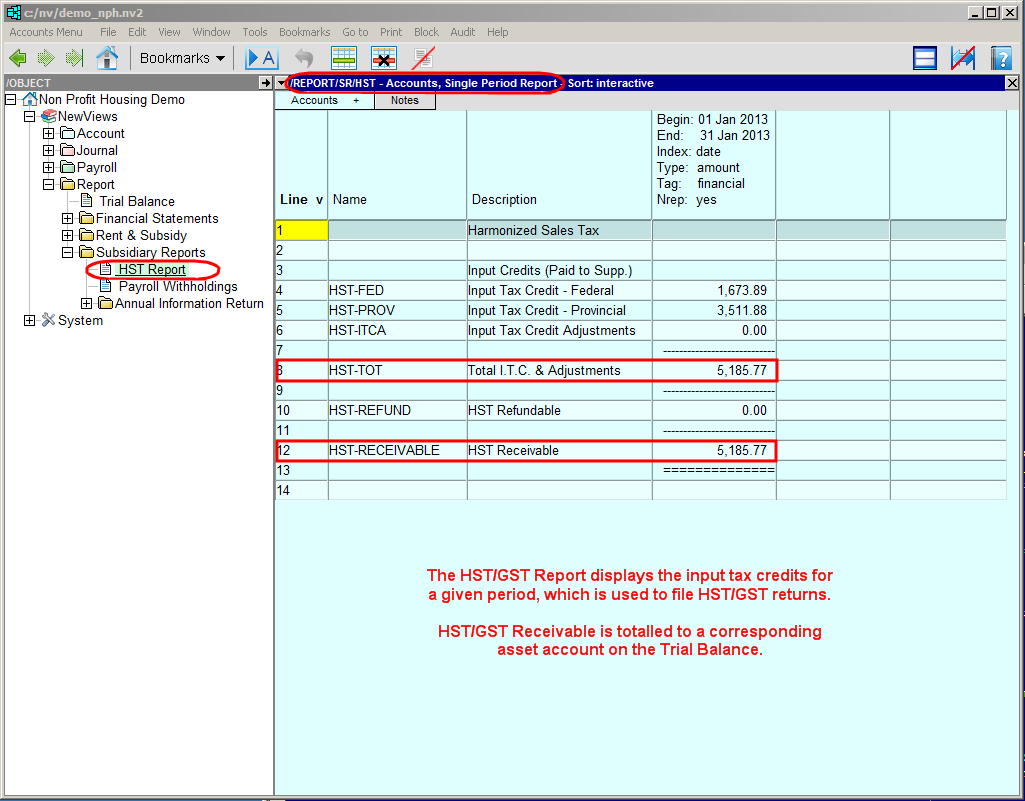Image resolution: width=1025 pixels, height=801 pixels.
Task: Click the crossed-out blue arrows icon
Action: coord(963,58)
